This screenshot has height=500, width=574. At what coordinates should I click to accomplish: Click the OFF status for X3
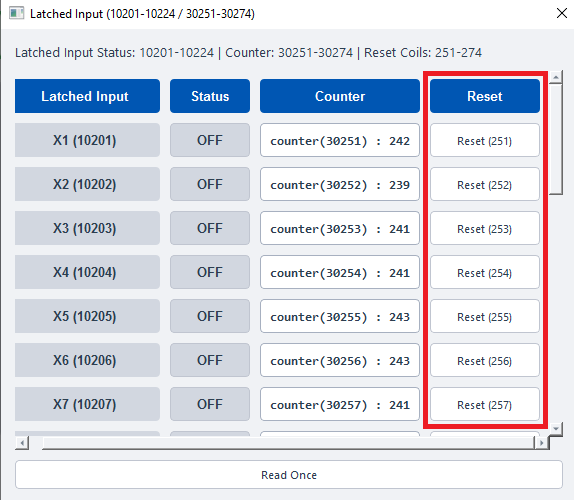210,228
